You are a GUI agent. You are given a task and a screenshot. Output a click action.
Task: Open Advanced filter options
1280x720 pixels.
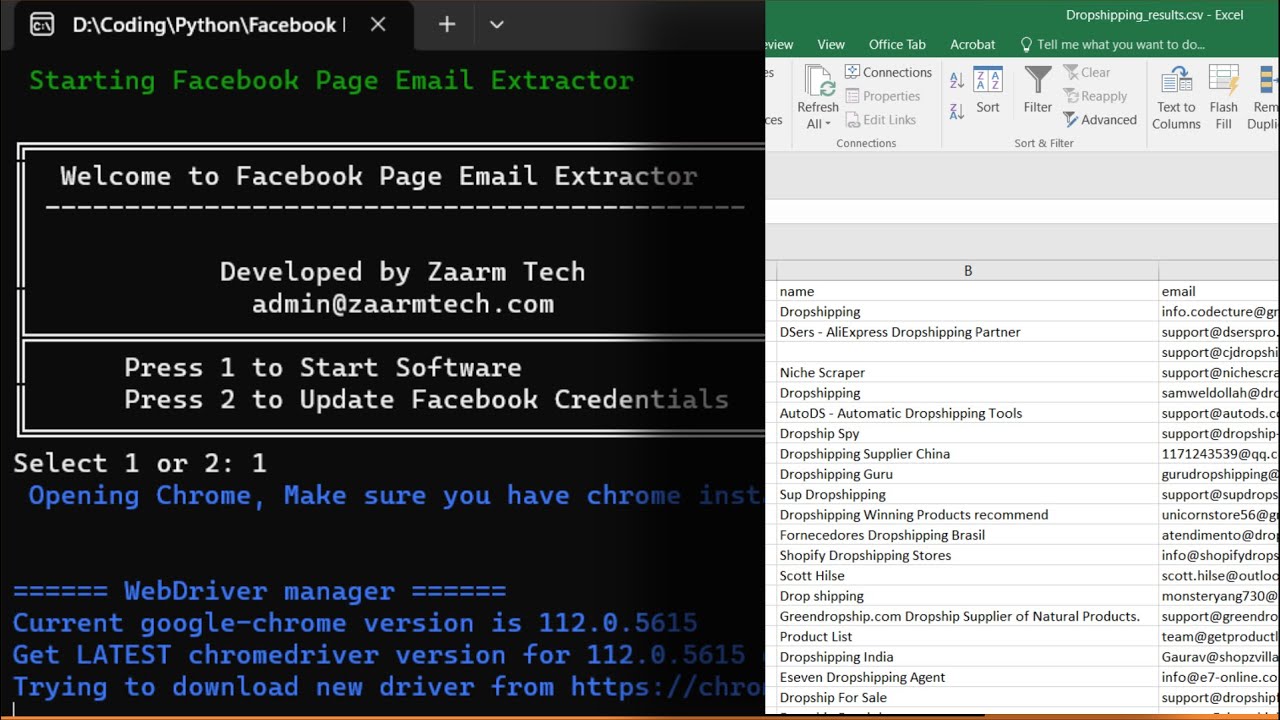1100,120
